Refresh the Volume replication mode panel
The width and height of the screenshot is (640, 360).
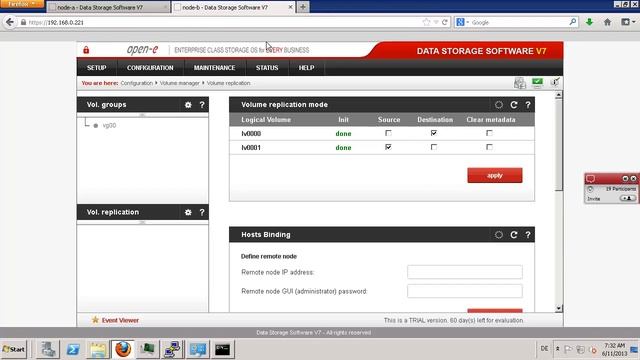coord(513,105)
